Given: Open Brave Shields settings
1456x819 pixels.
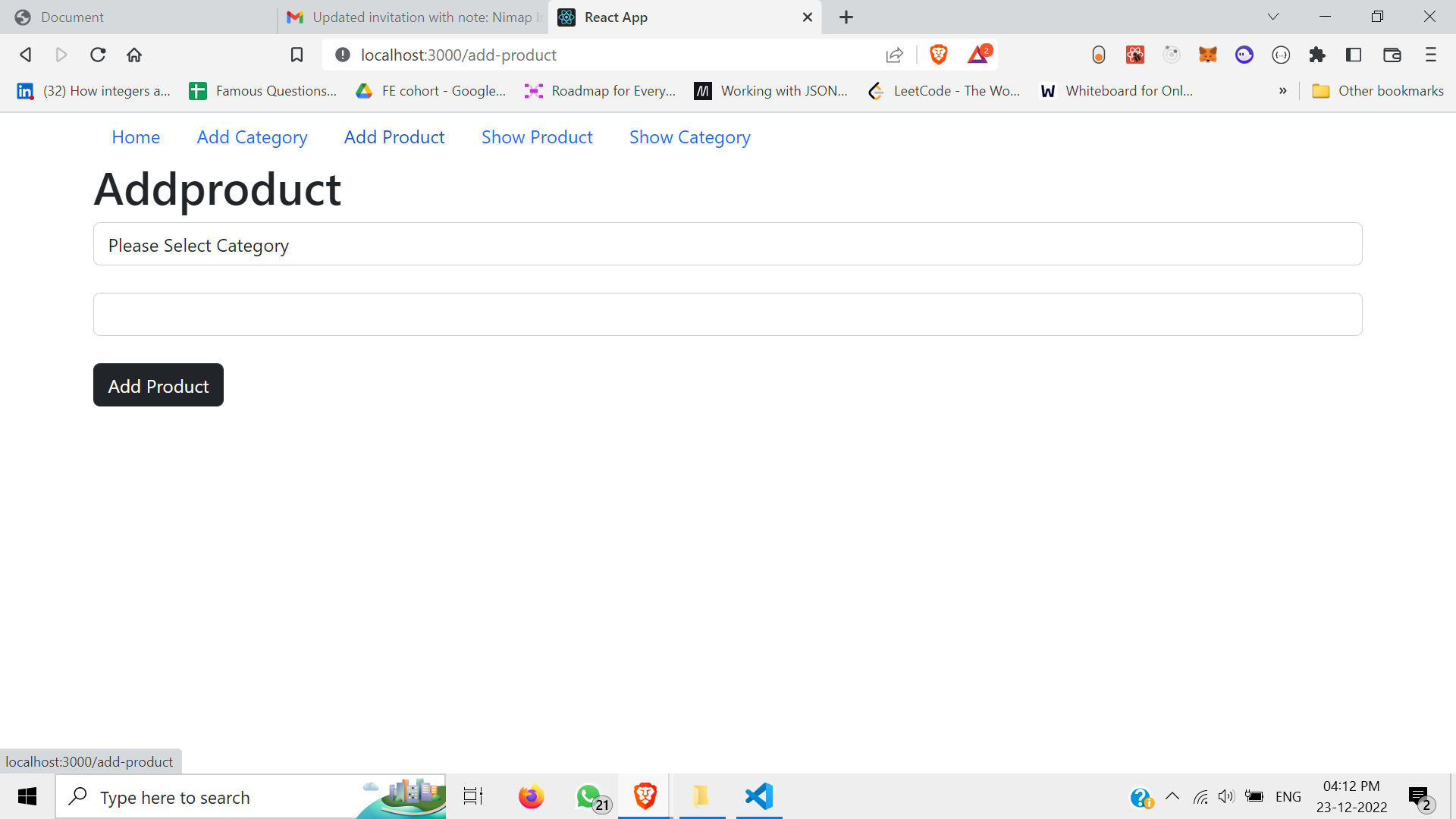Looking at the screenshot, I should pyautogui.click(x=939, y=54).
